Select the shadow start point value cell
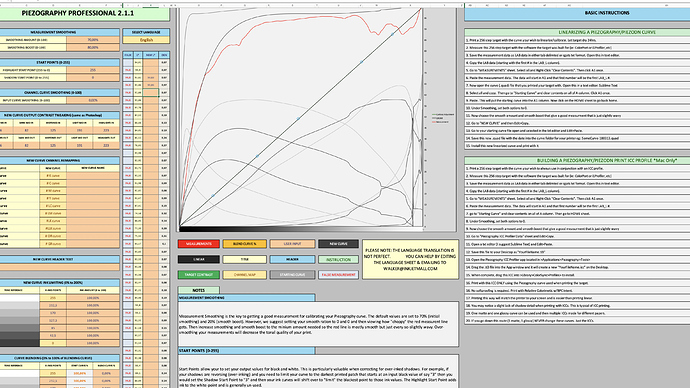 tap(93, 77)
